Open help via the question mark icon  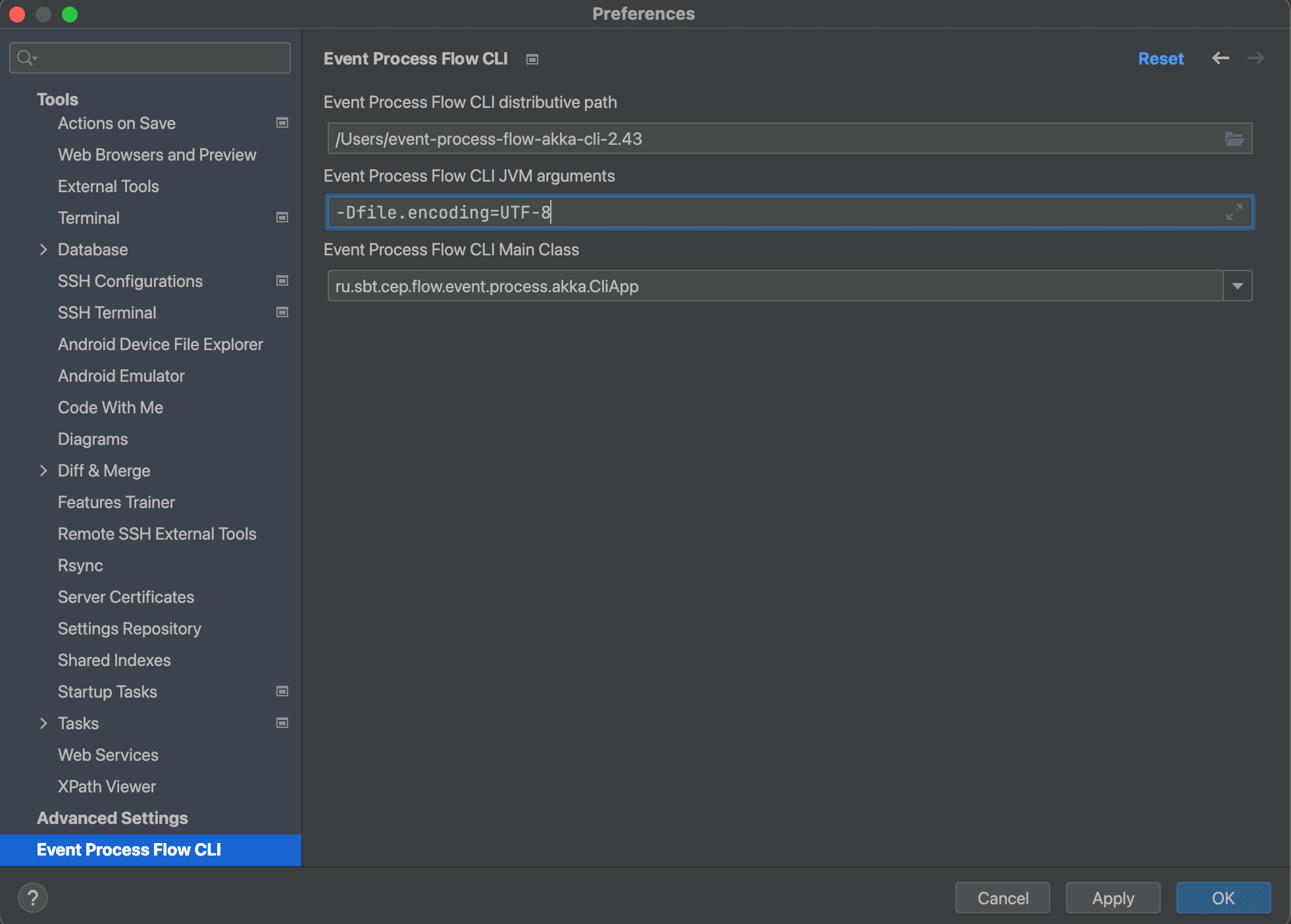pyautogui.click(x=33, y=897)
